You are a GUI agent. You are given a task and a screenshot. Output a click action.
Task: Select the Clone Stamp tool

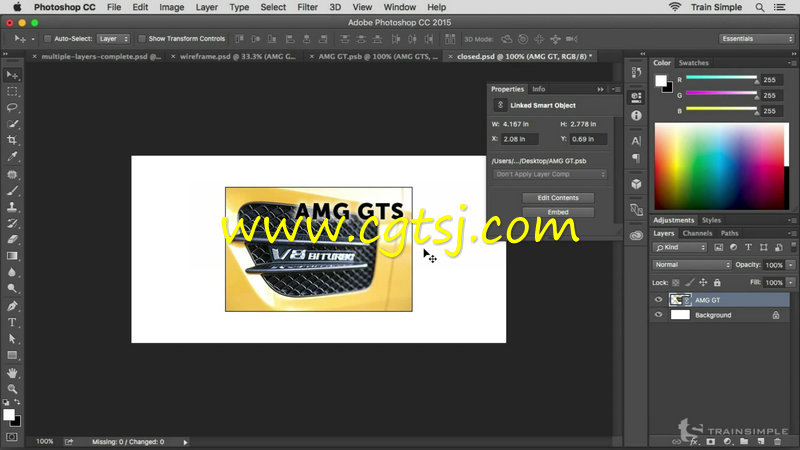(x=12, y=207)
